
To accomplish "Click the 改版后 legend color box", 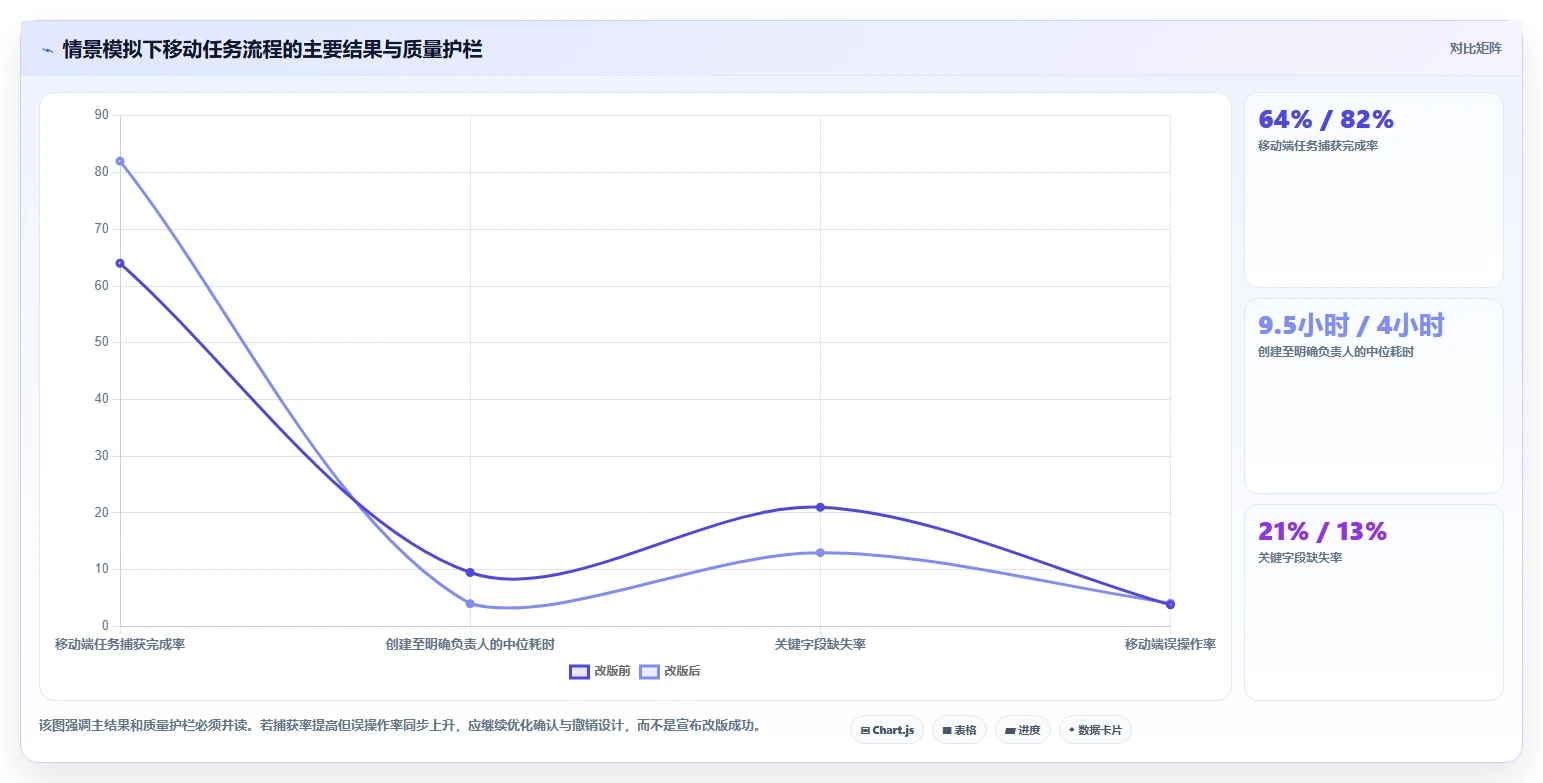I will click(649, 671).
